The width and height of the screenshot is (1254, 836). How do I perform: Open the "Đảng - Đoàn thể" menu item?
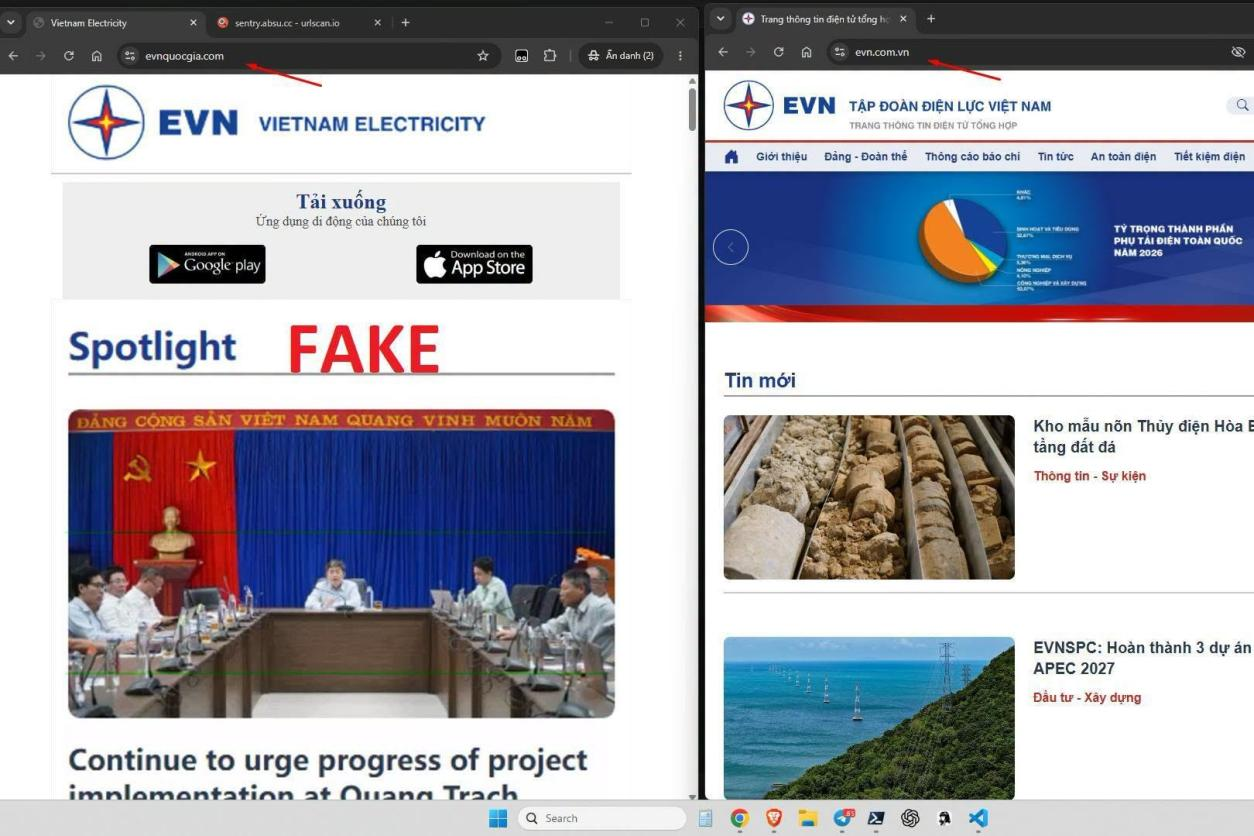pos(866,157)
